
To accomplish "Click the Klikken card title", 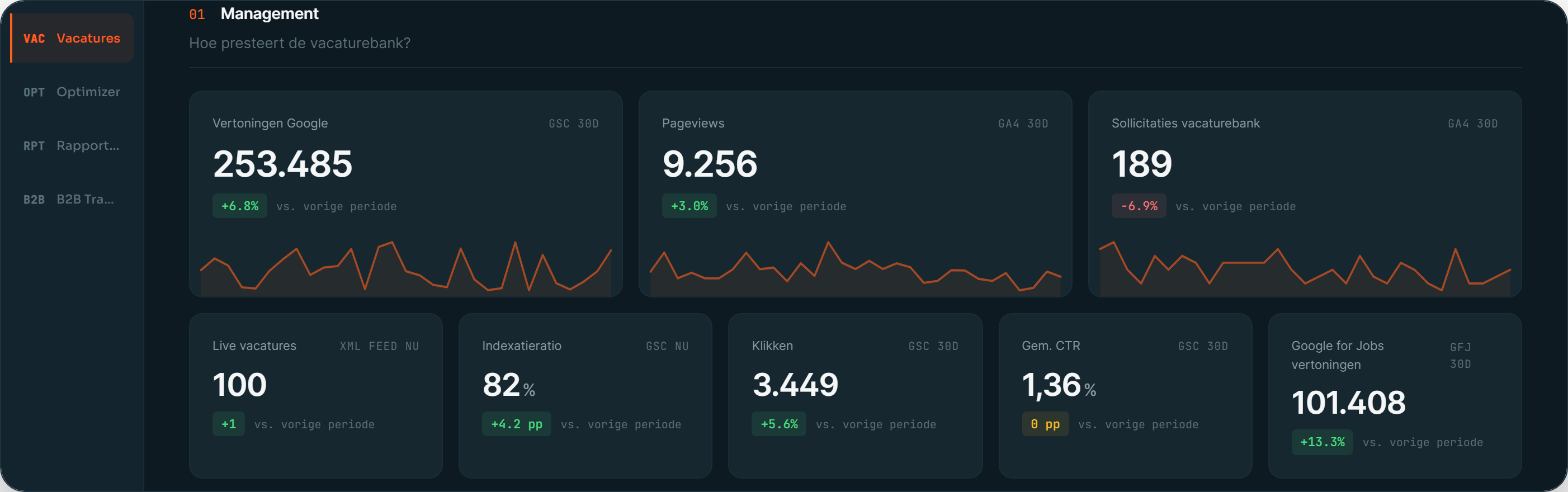I will [x=772, y=346].
